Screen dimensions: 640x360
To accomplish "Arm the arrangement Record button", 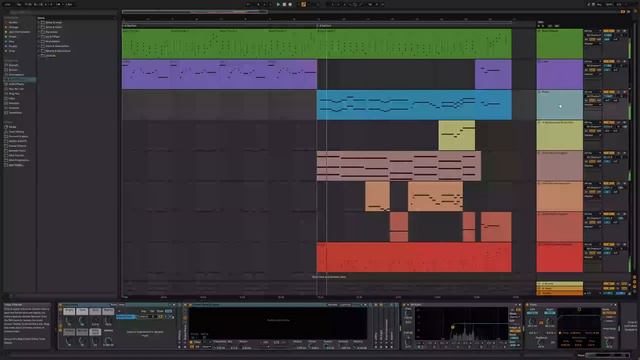I will click(x=290, y=4).
